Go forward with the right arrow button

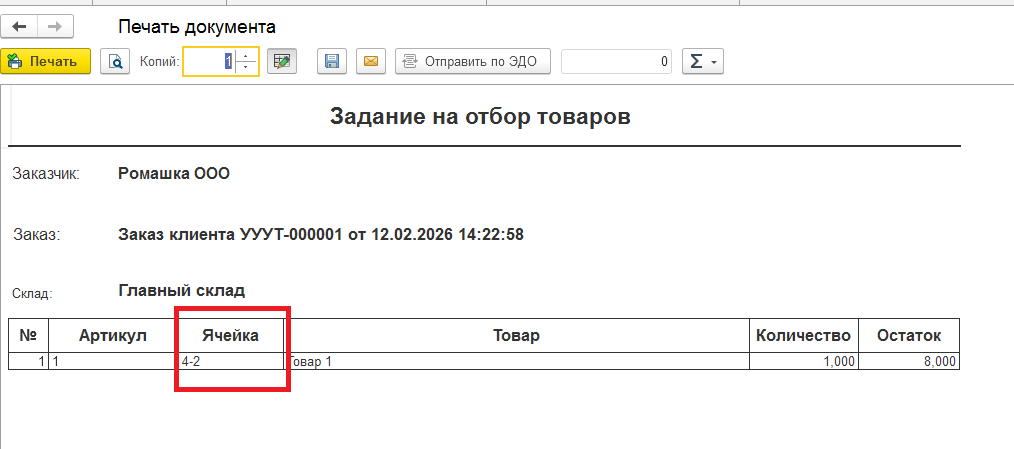click(x=56, y=27)
